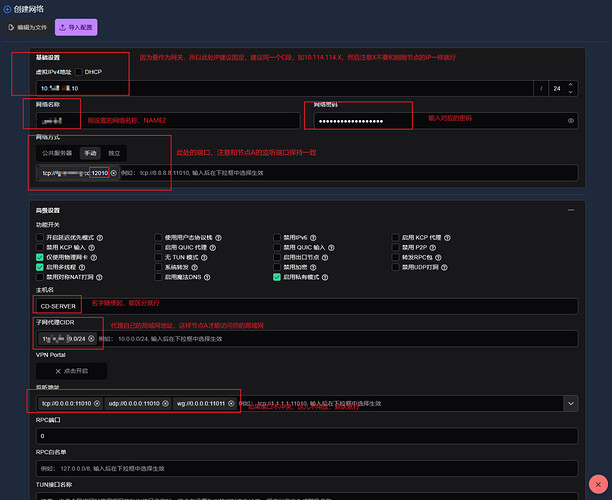
Task: Focus the 网络密码 password field
Action: [446, 121]
